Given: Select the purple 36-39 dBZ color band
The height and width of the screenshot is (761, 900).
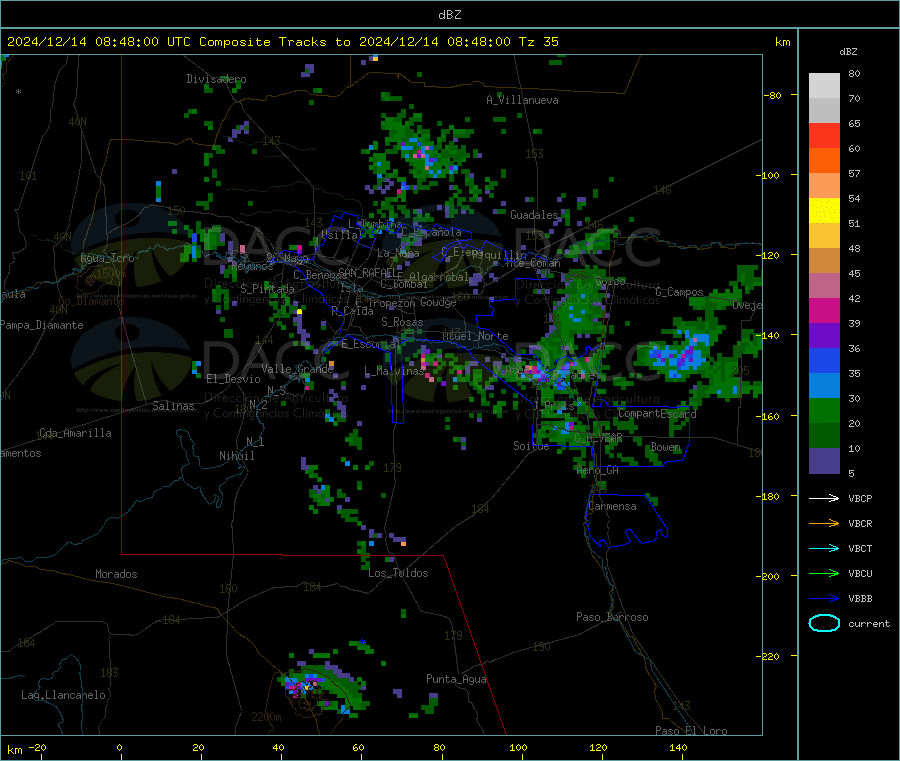Looking at the screenshot, I should 824,336.
